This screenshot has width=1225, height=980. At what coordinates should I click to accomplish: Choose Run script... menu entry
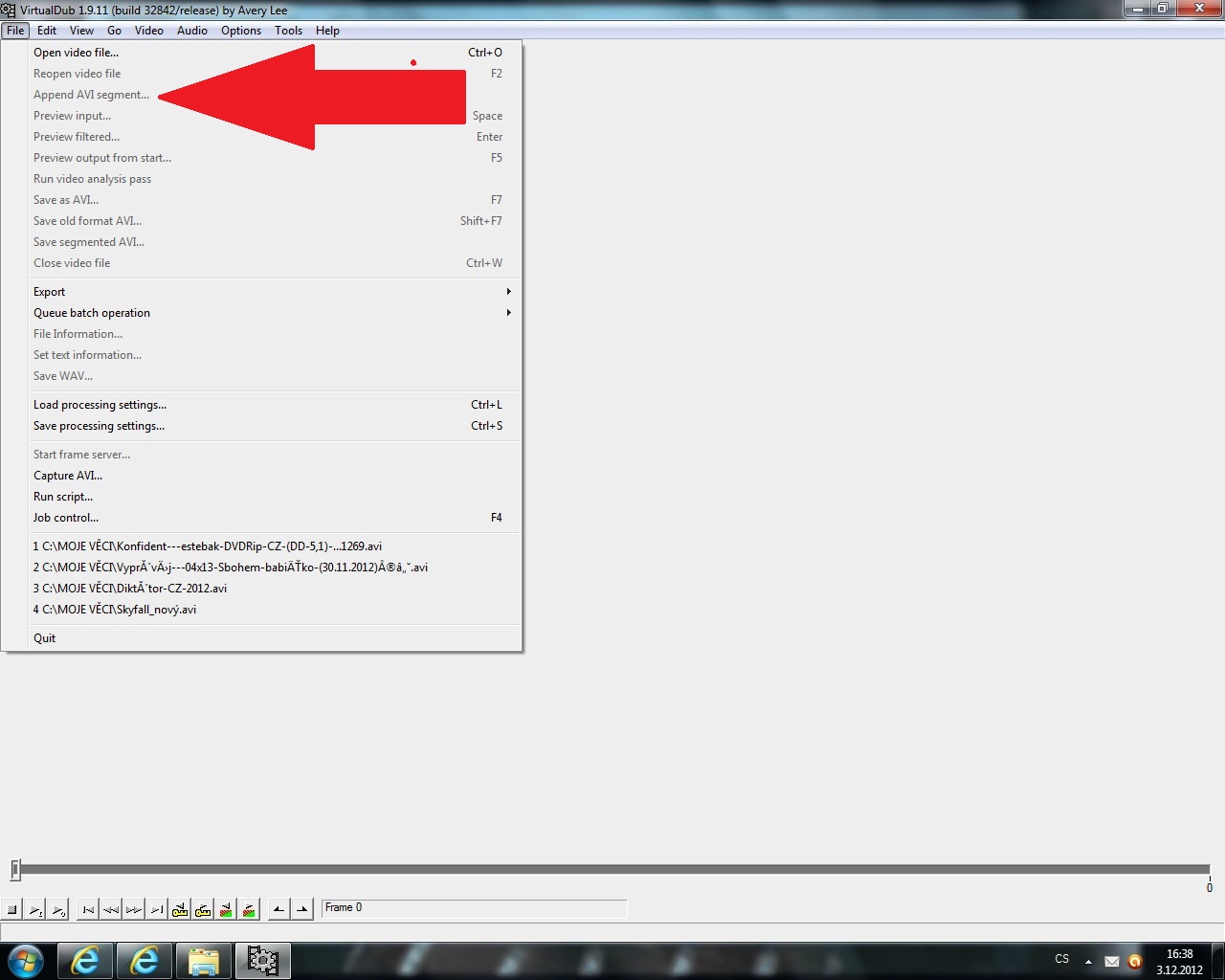262,497
